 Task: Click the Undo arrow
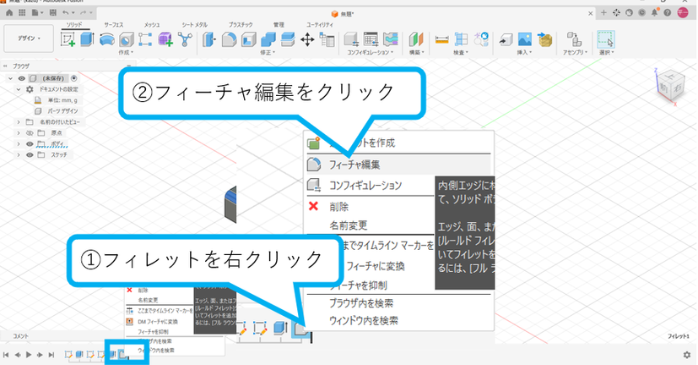pos(65,13)
